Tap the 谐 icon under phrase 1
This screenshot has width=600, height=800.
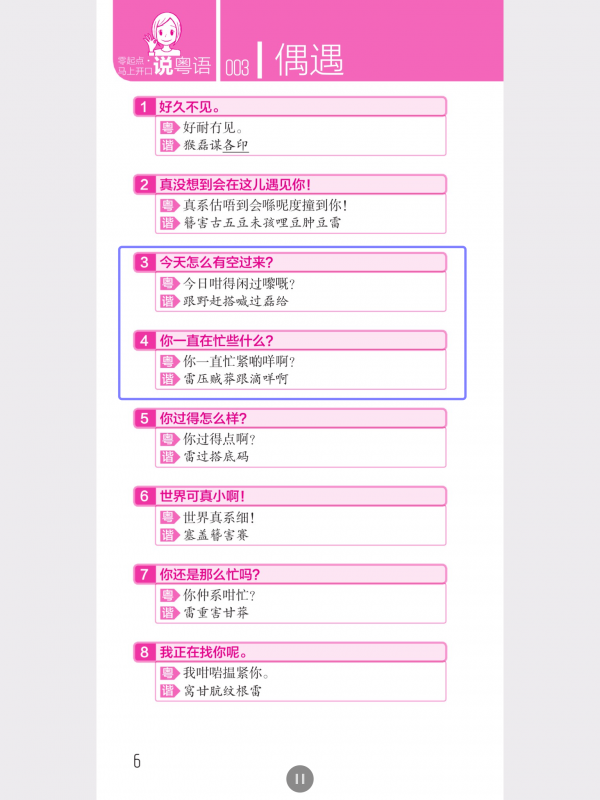(168, 145)
